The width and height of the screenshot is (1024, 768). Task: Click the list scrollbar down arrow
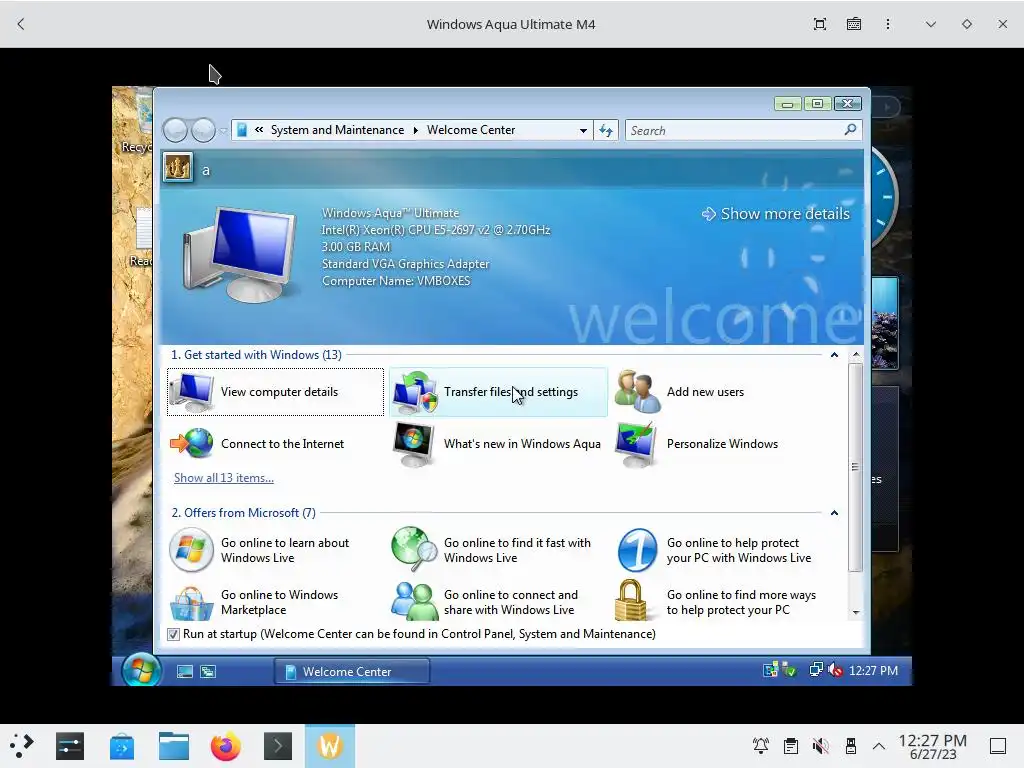(856, 613)
